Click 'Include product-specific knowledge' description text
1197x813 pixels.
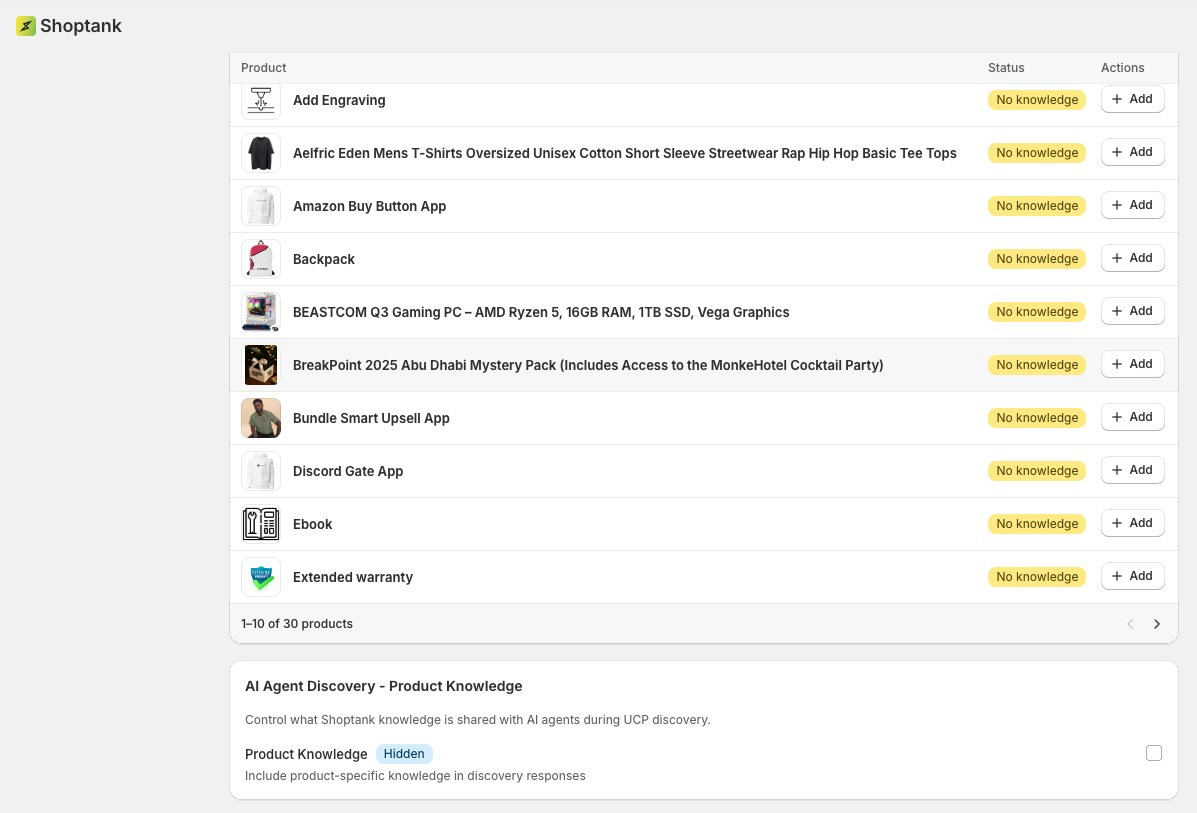point(415,776)
